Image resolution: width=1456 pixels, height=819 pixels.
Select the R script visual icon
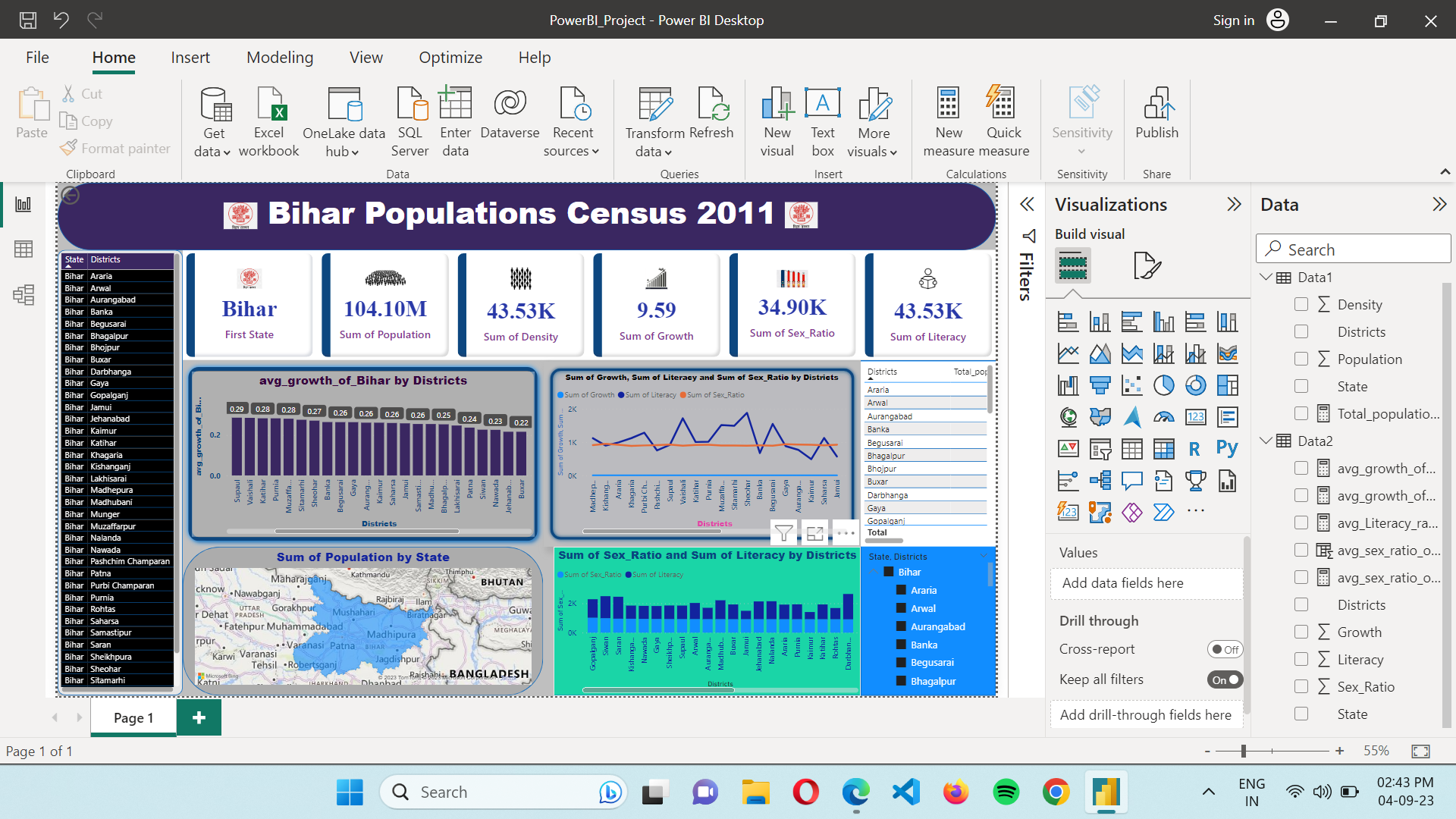1195,448
